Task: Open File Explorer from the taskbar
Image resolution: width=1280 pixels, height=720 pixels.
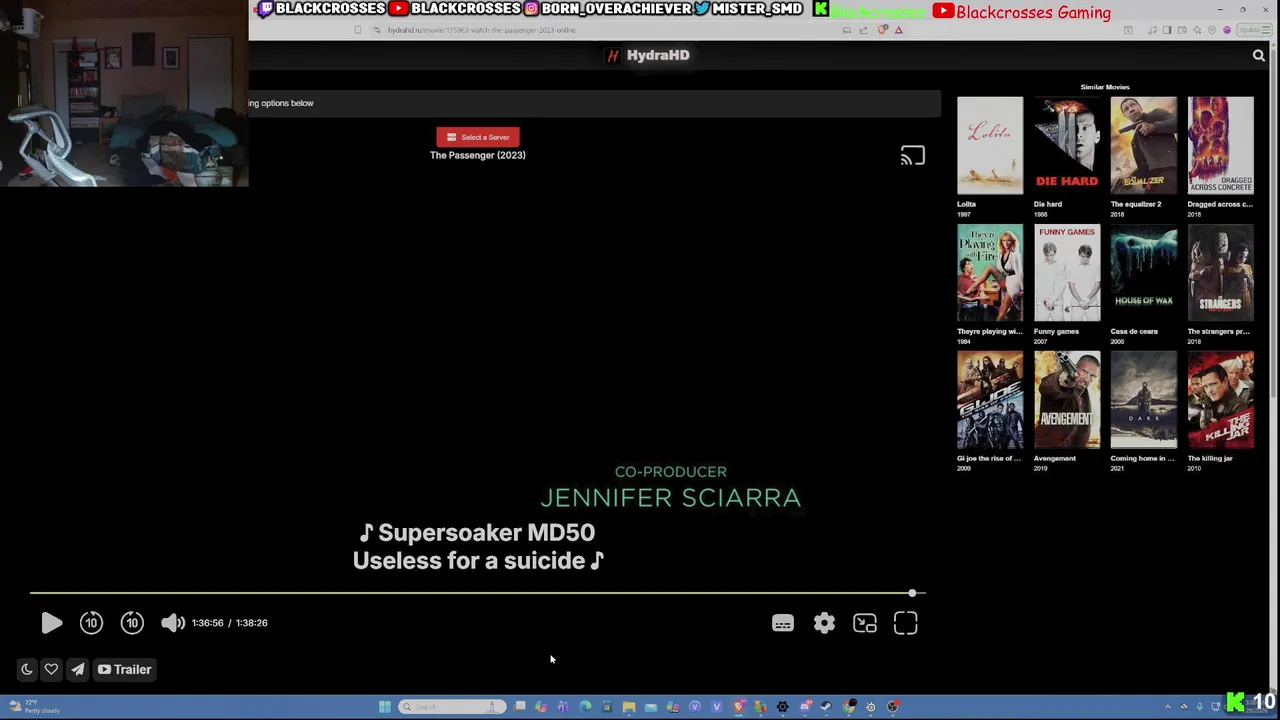Action: [628, 707]
